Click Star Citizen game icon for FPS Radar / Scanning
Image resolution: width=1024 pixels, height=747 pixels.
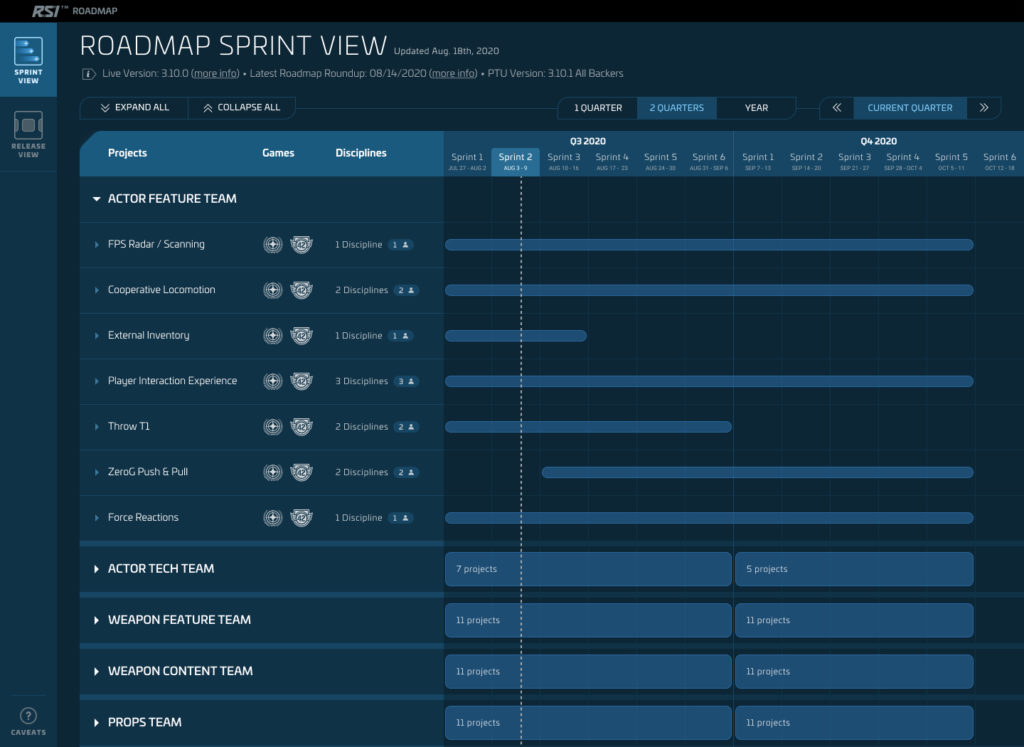click(272, 245)
